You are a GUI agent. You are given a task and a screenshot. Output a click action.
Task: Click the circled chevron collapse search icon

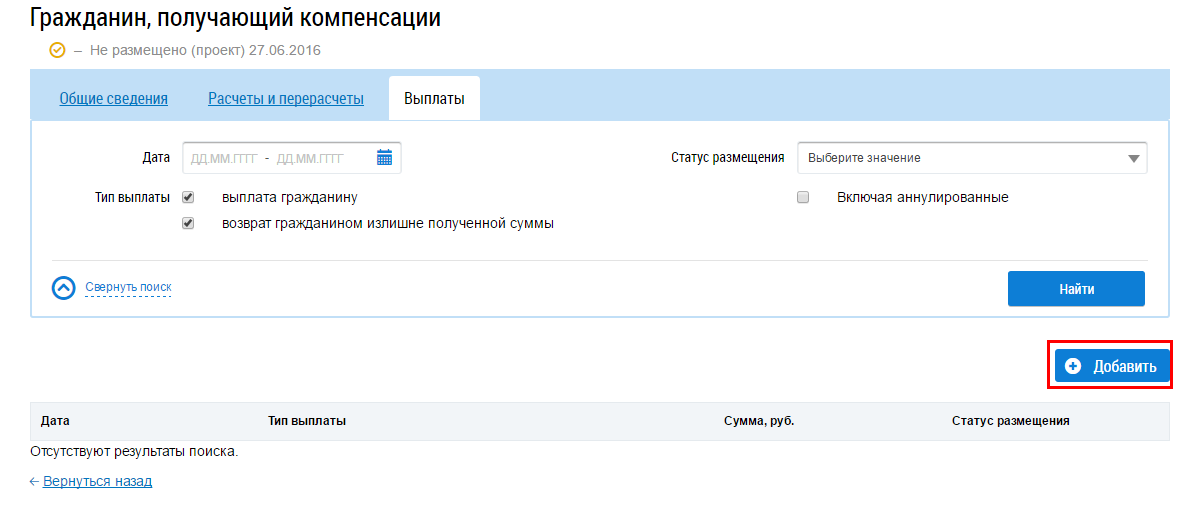64,288
